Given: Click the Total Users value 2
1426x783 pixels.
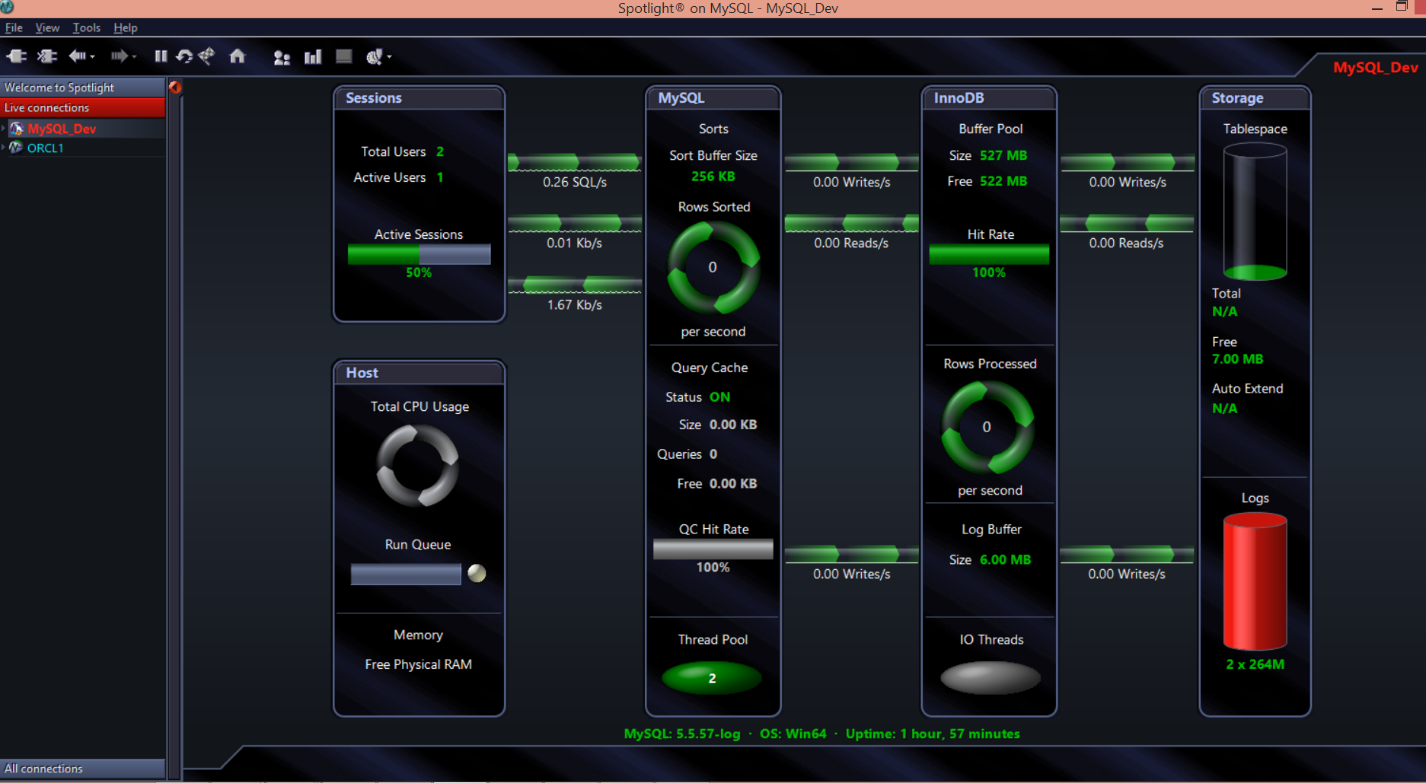Looking at the screenshot, I should [440, 152].
